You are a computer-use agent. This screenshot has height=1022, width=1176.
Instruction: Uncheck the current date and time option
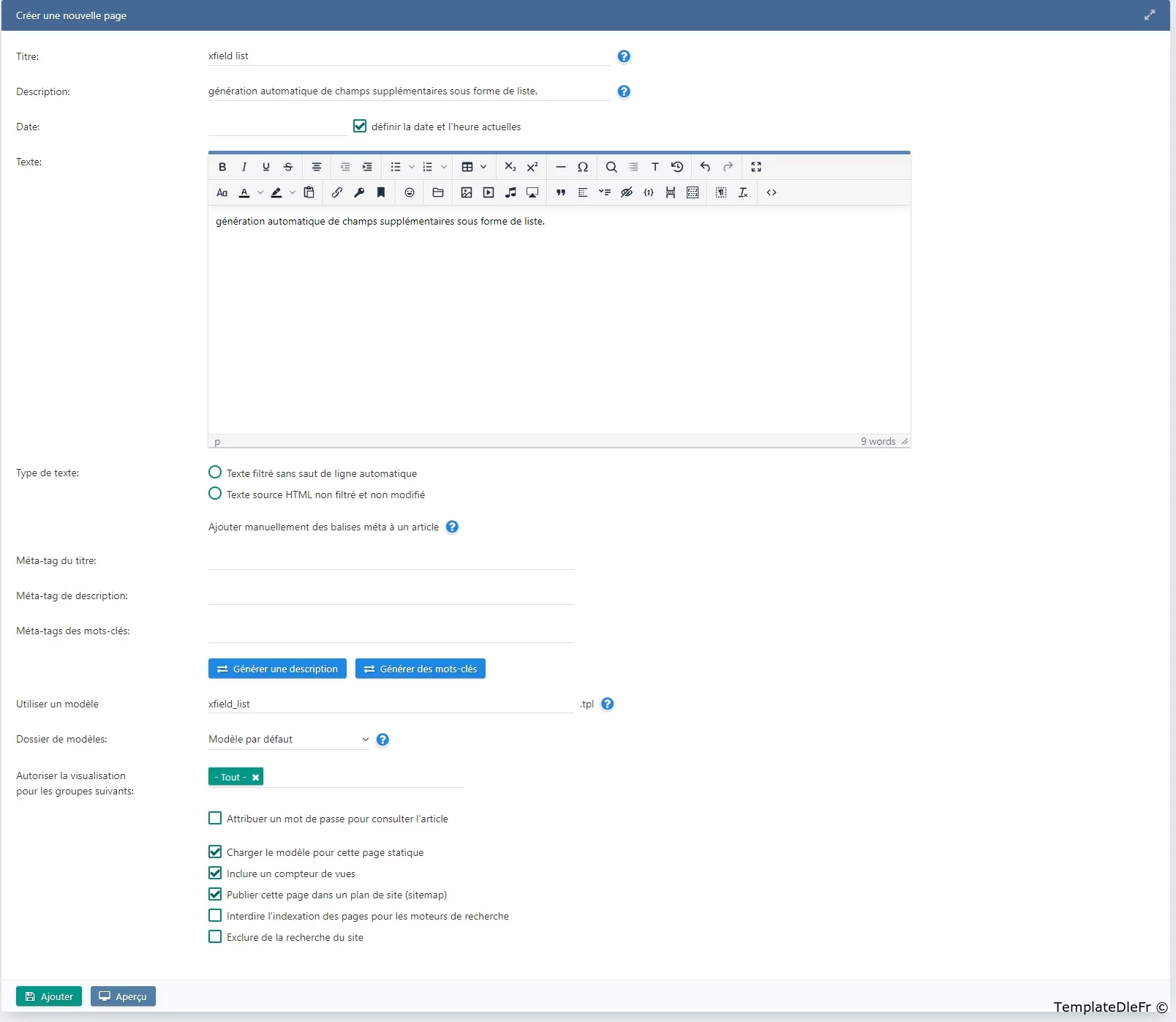tap(360, 126)
